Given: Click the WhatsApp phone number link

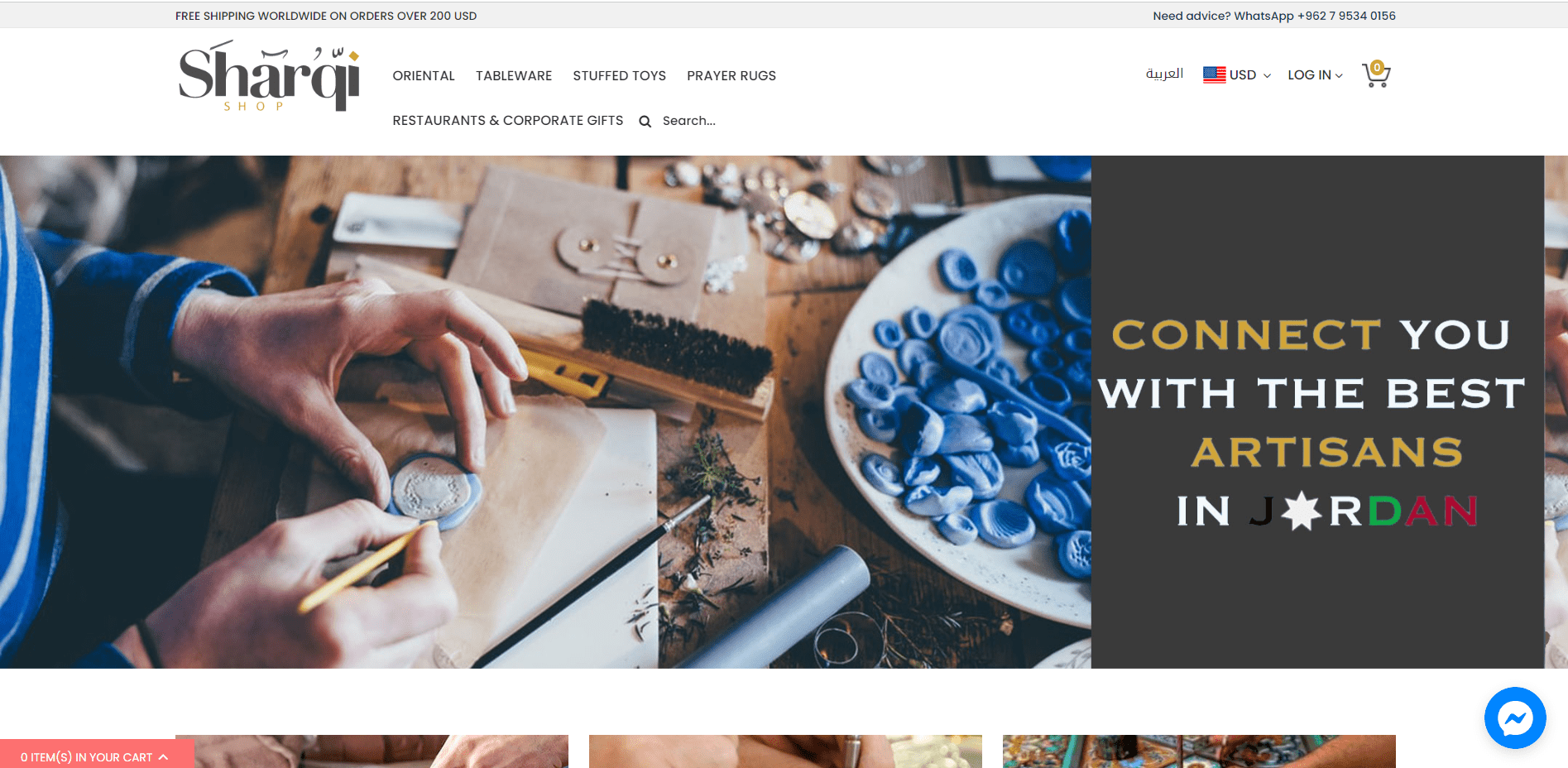Looking at the screenshot, I should [1346, 16].
